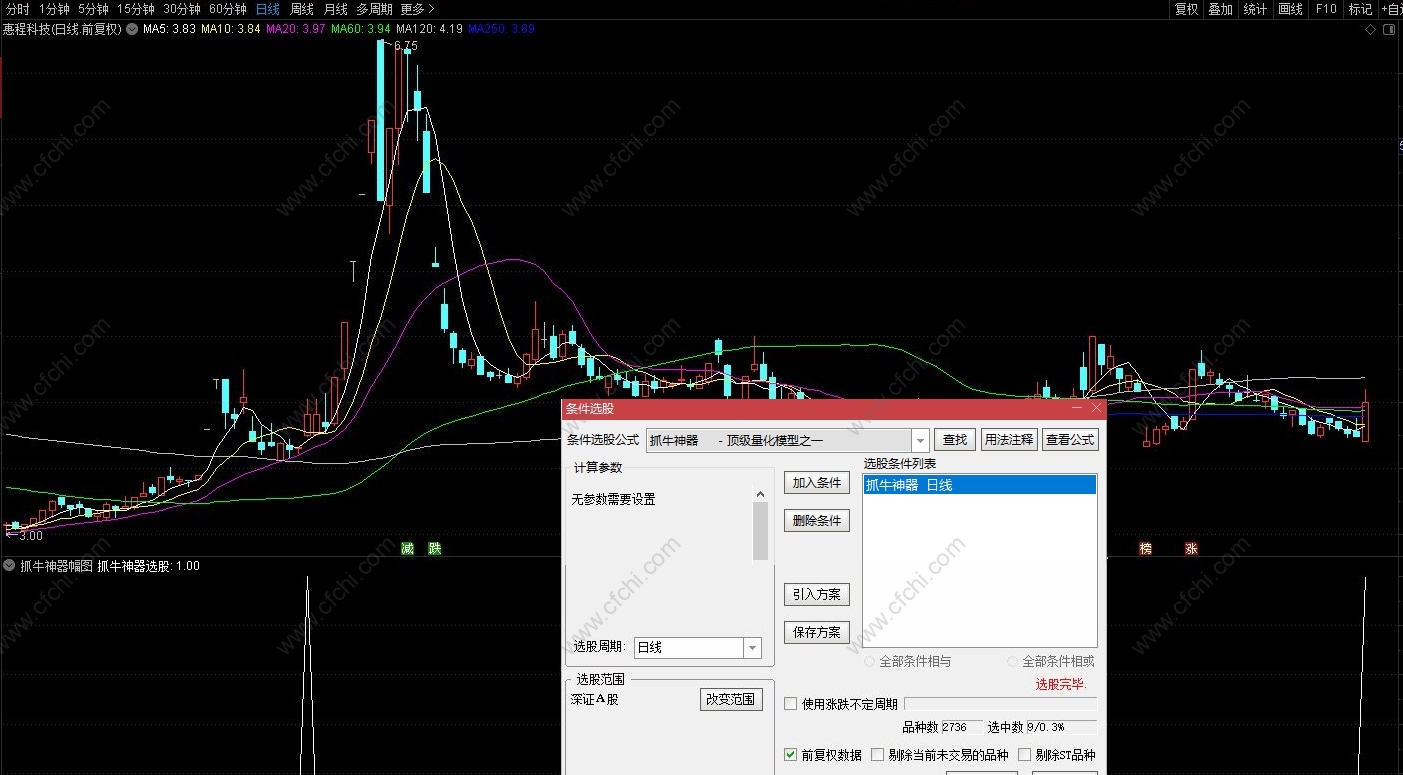Click 改变范围 button
This screenshot has height=775, width=1403.
(x=730, y=700)
